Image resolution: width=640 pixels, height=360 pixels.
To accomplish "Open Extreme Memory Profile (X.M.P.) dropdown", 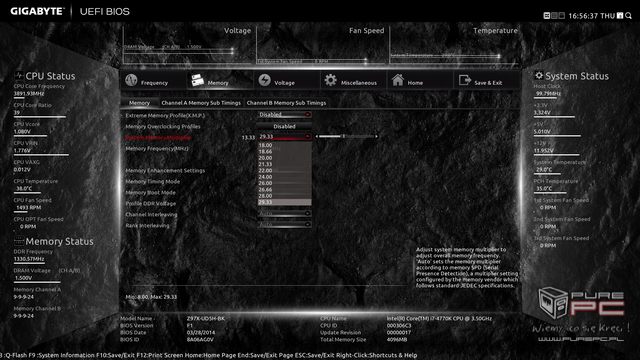I will coord(284,115).
